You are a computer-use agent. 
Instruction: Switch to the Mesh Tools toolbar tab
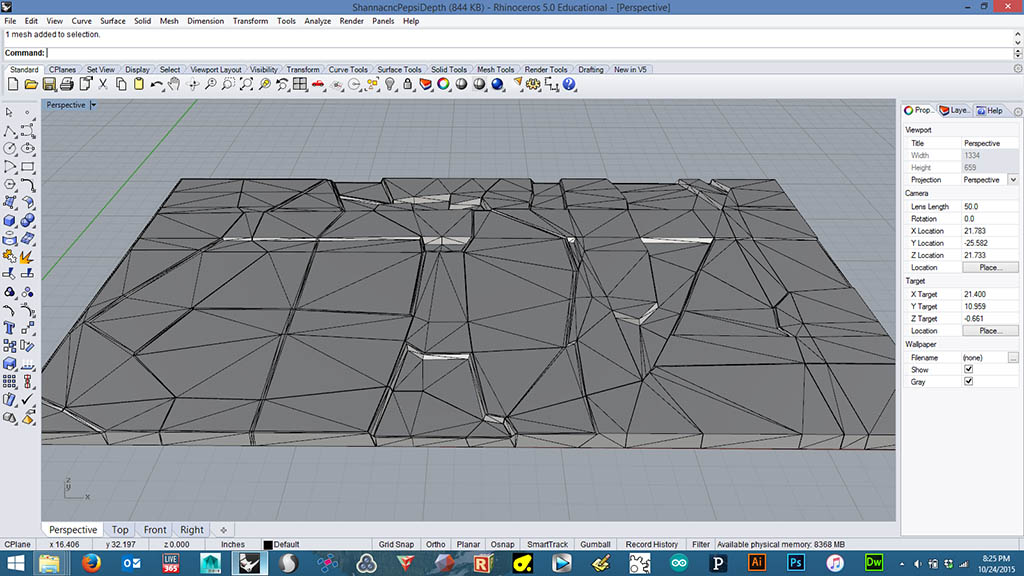(495, 70)
